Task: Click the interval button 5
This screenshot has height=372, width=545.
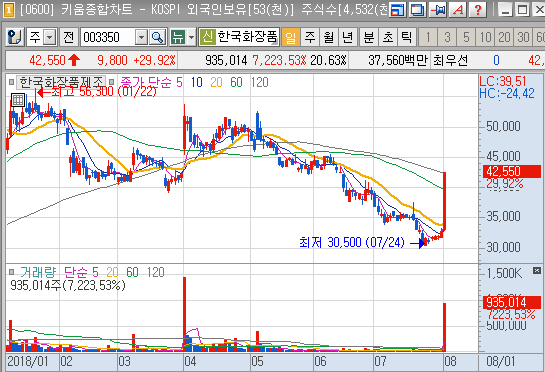Action: point(466,37)
